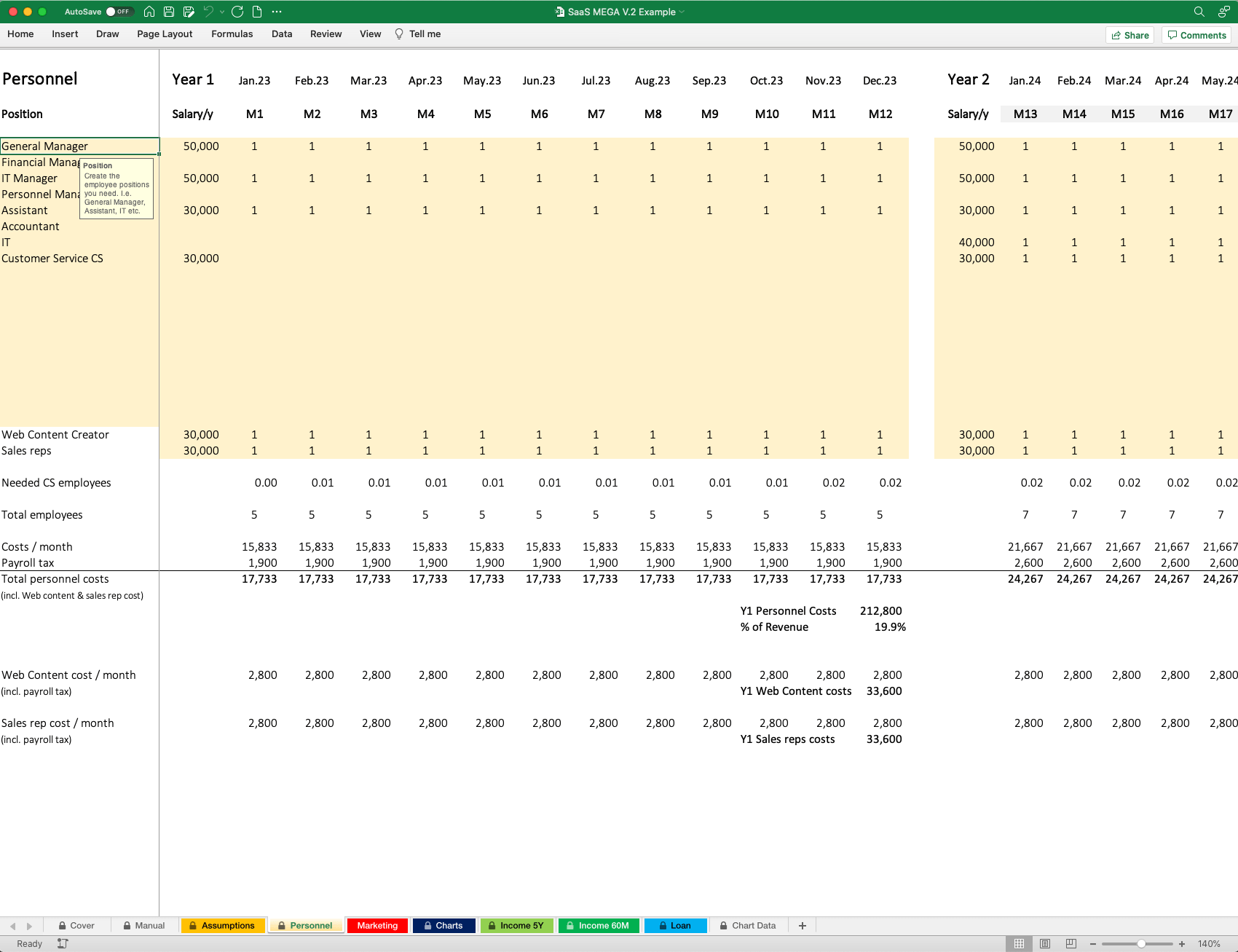Select the Web Content Creator cell

(79, 435)
